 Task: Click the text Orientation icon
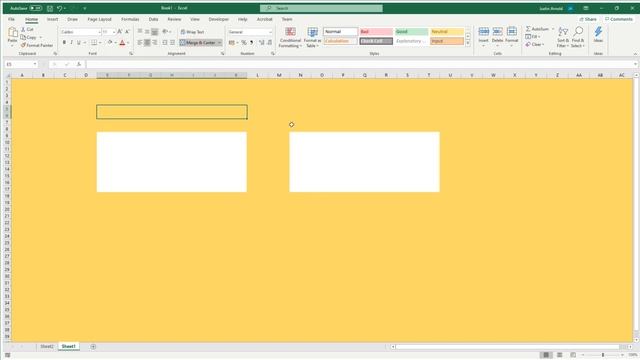[x=165, y=31]
